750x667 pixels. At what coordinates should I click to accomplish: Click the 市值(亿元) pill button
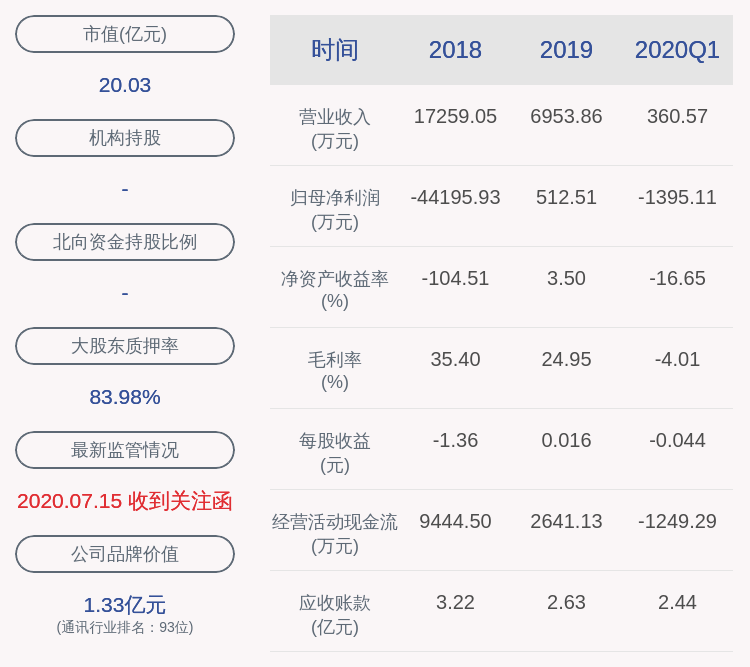tap(125, 34)
